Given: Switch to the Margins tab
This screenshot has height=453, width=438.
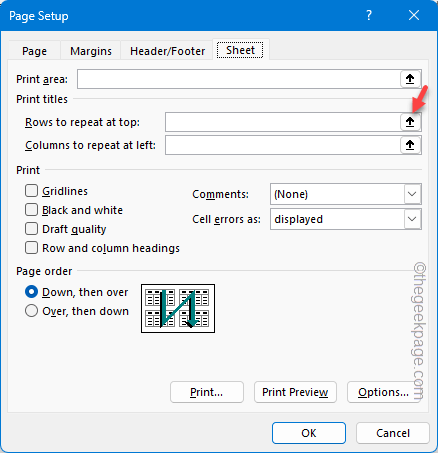Looking at the screenshot, I should [x=91, y=51].
